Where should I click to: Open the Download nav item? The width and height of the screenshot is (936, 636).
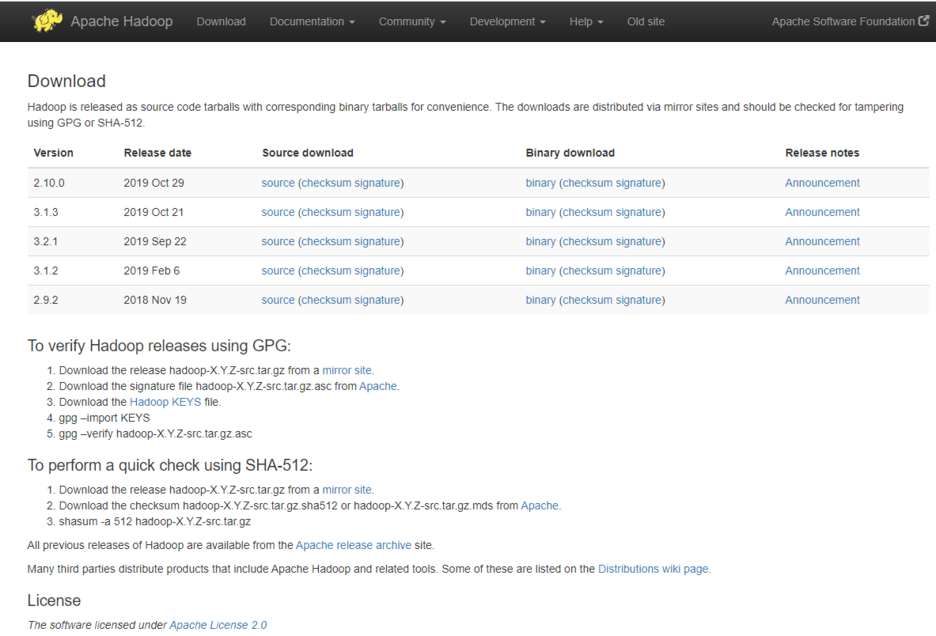tap(221, 21)
